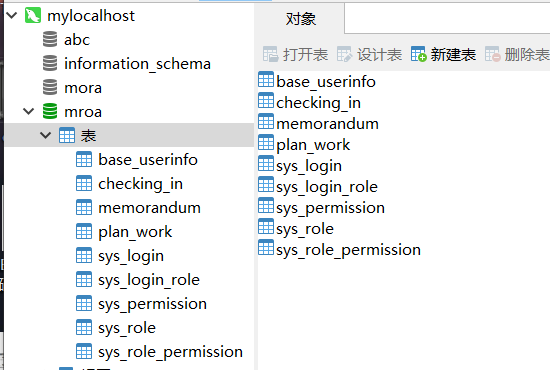The image size is (550, 370).
Task: Select mroa database in tree
Action: pos(83,112)
